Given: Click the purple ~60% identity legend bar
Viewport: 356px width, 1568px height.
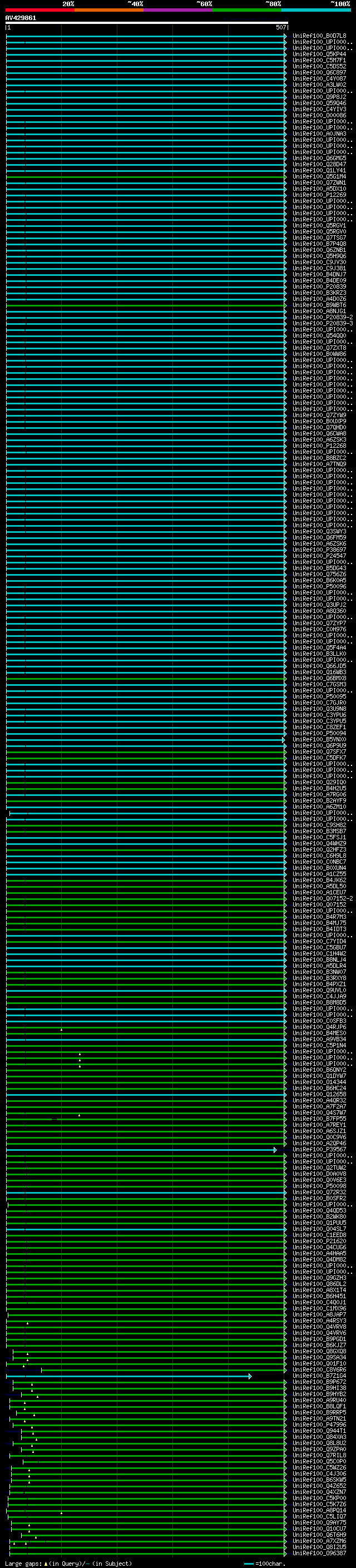Looking at the screenshot, I should click(179, 10).
